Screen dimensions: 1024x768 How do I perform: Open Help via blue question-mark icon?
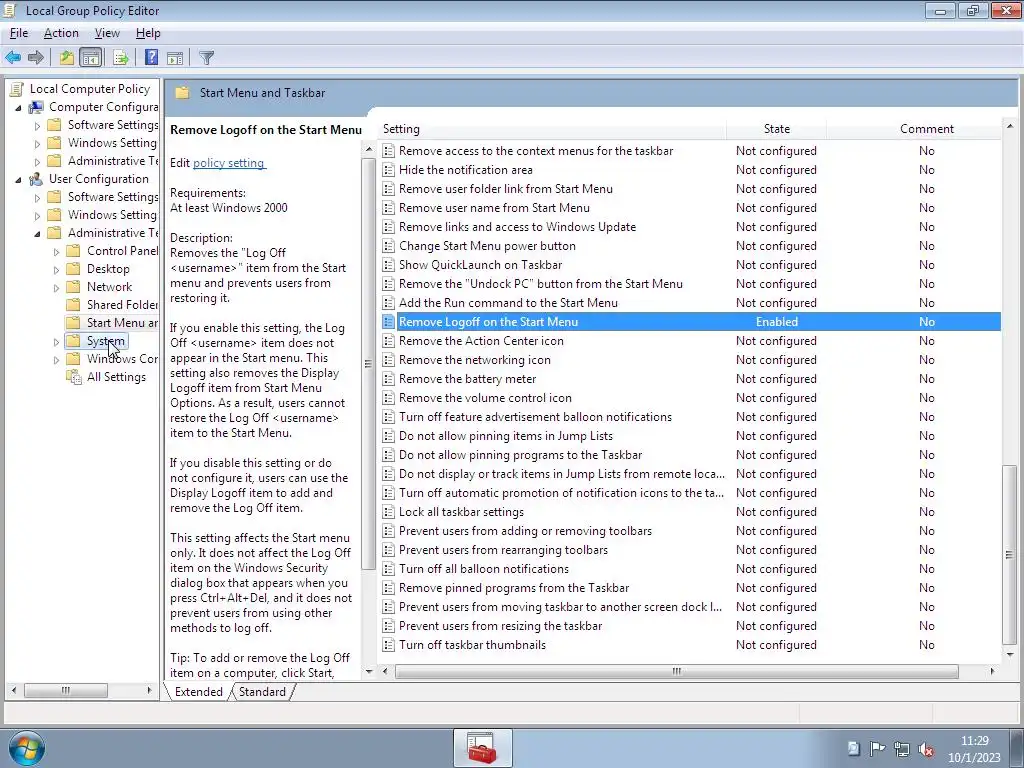(152, 57)
